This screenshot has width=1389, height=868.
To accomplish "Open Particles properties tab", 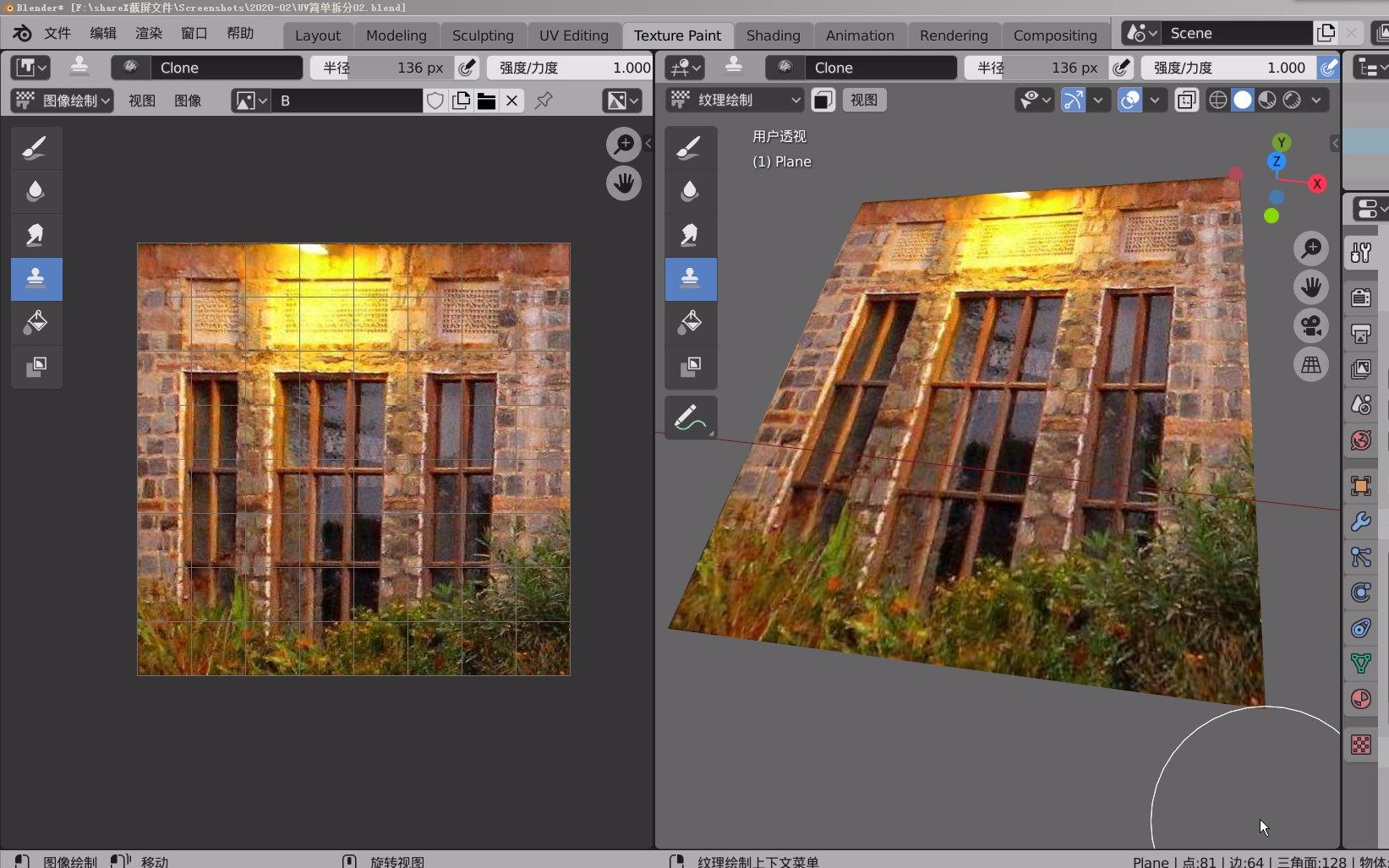I will [x=1361, y=557].
